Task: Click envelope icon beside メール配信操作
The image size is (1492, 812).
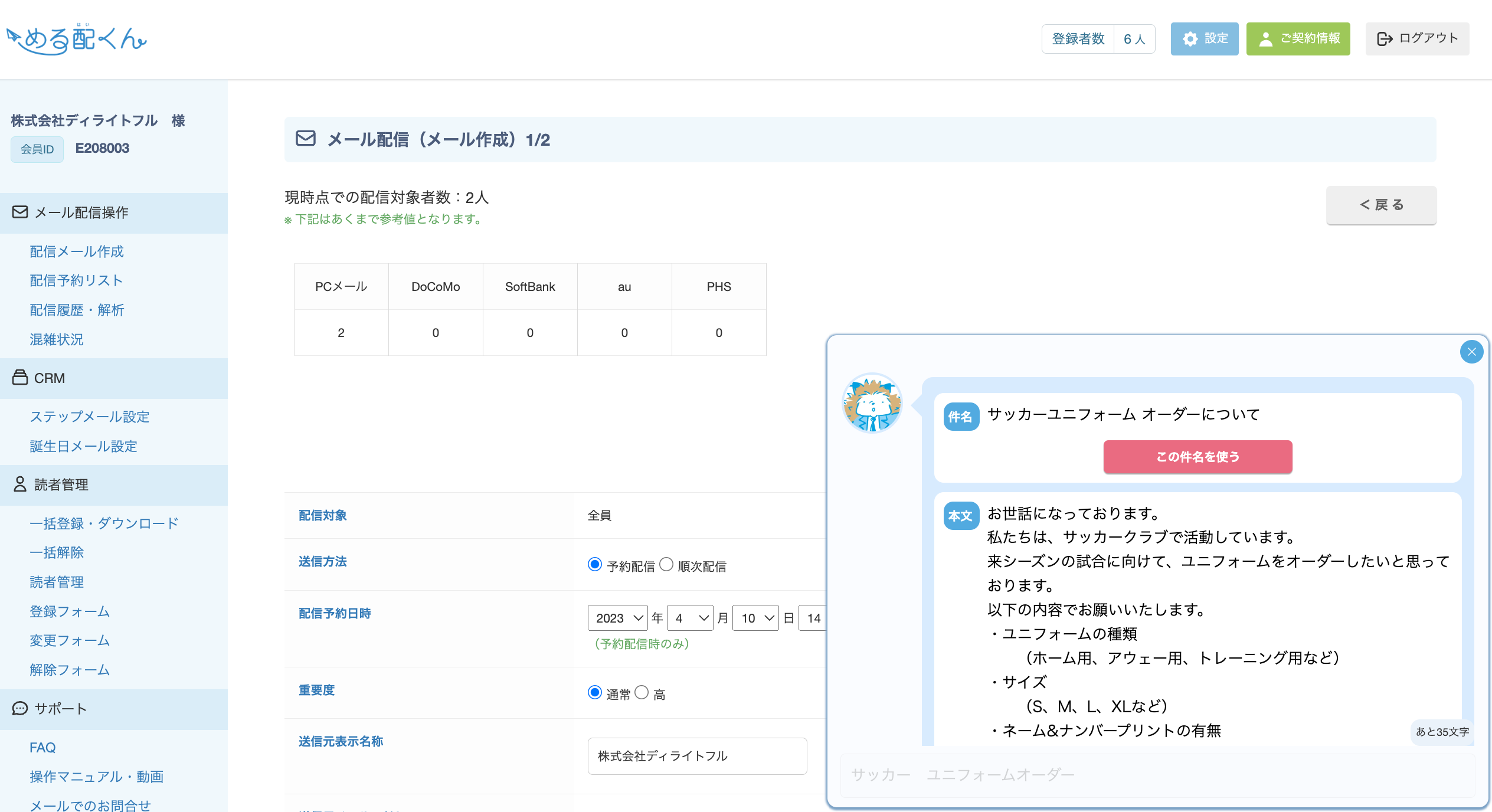Action: [x=20, y=212]
